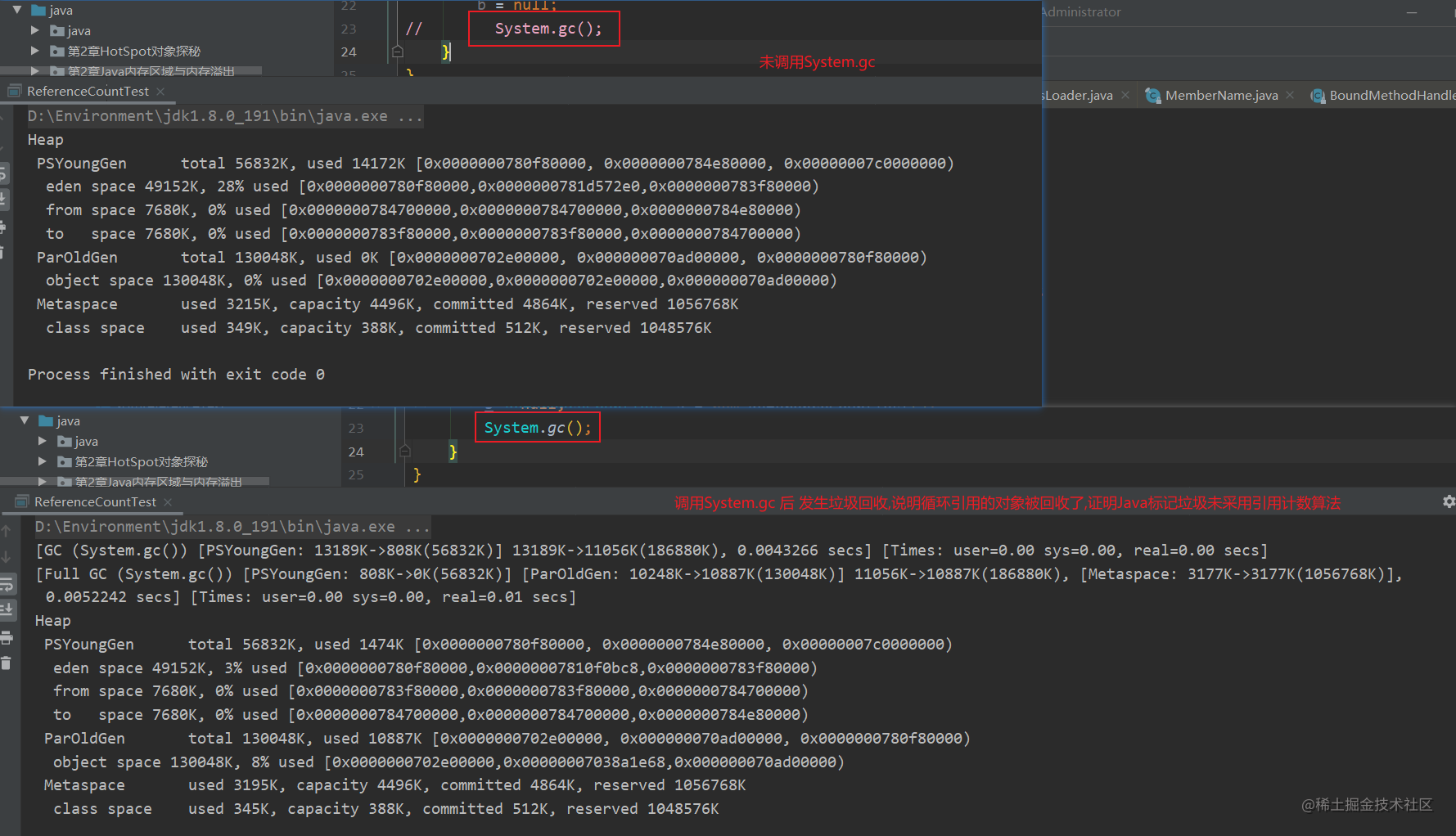
Task: Switch to the MemberName.java editor tab
Action: point(1221,96)
